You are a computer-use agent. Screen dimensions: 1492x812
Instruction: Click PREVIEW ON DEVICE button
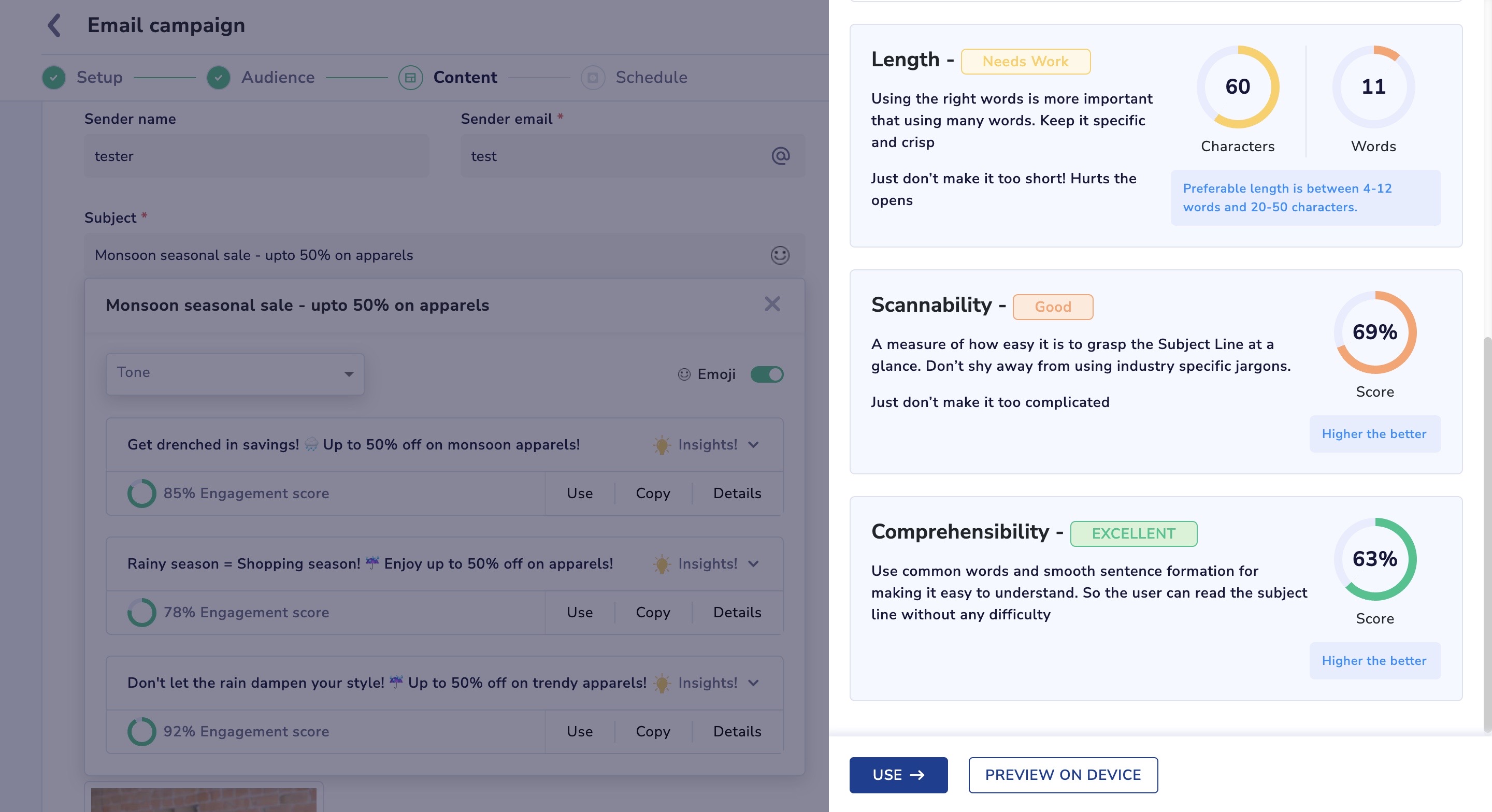(x=1063, y=775)
